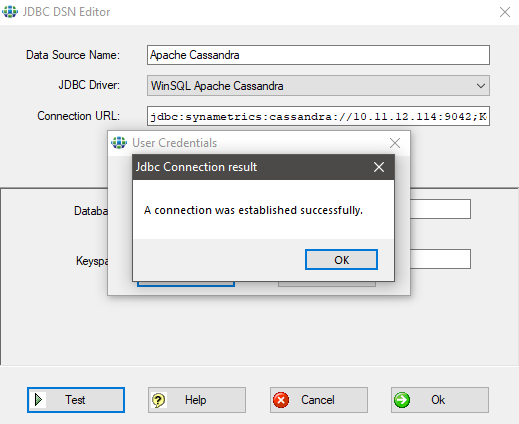Click the question mark Help icon
This screenshot has height=424, width=519.
(159, 400)
